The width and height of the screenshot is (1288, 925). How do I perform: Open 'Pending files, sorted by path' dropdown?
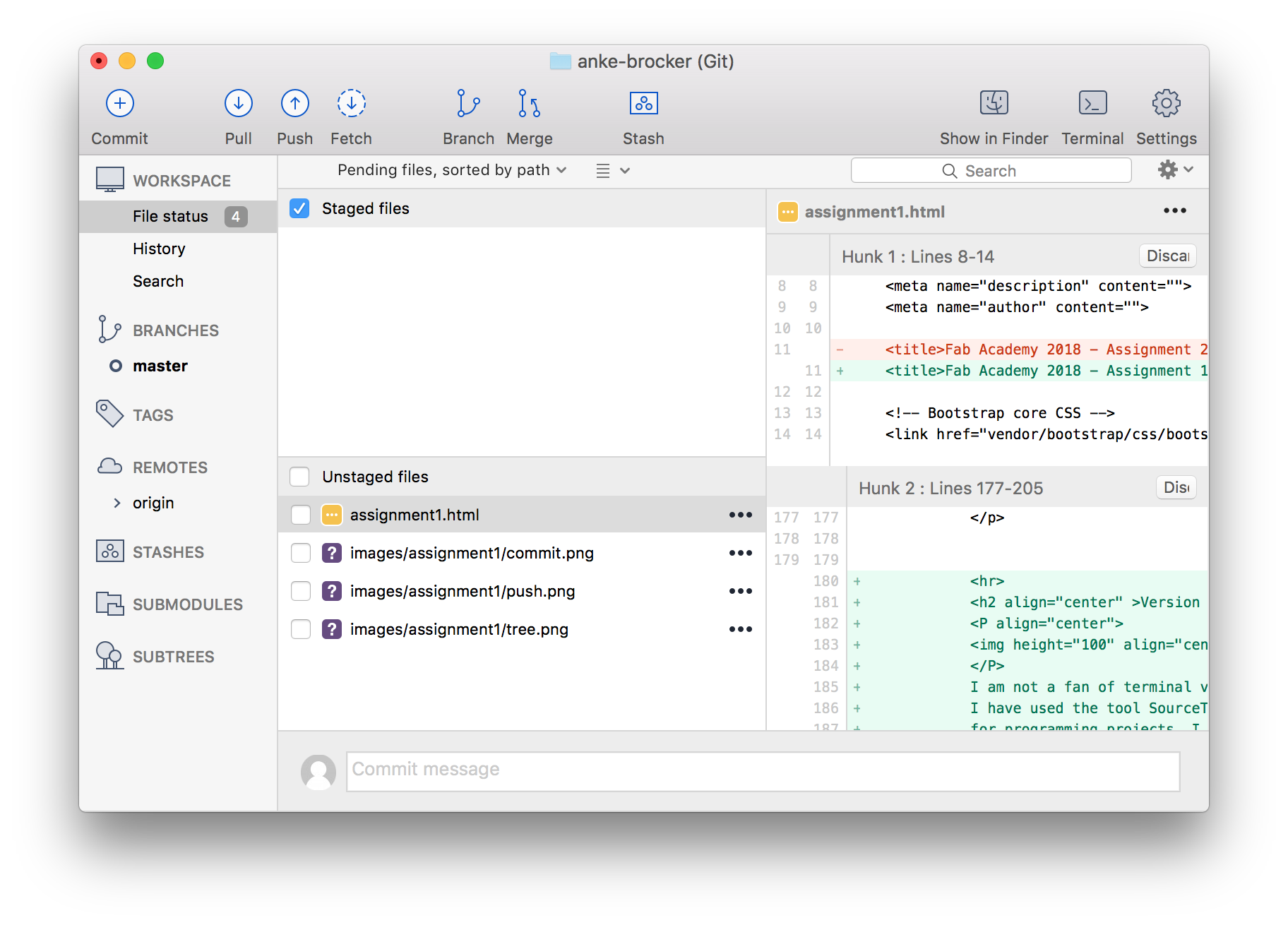point(452,170)
